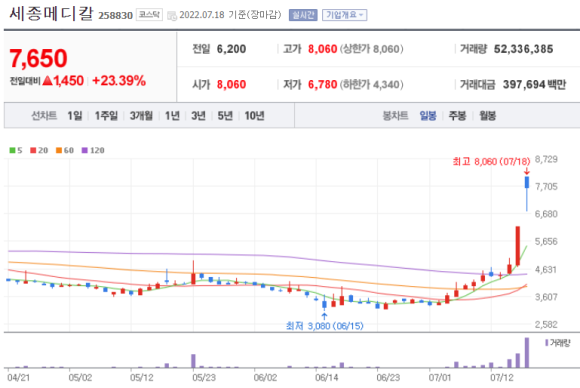Click the calendar icon beside the date
Image resolution: width=580 pixels, height=388 pixels.
coord(172,16)
